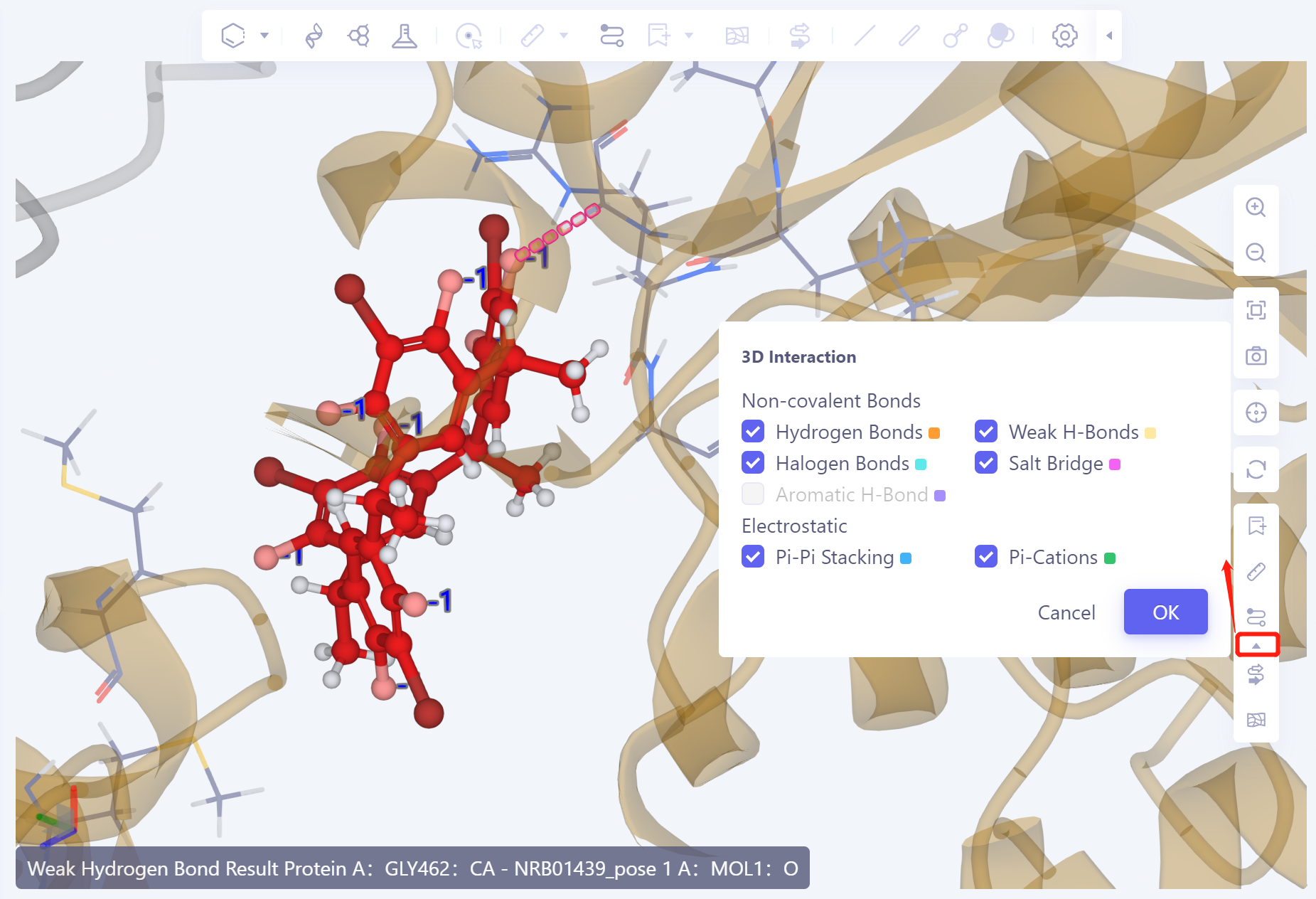This screenshot has width=1316, height=899.
Task: Confirm settings with the OK button
Action: (1165, 612)
